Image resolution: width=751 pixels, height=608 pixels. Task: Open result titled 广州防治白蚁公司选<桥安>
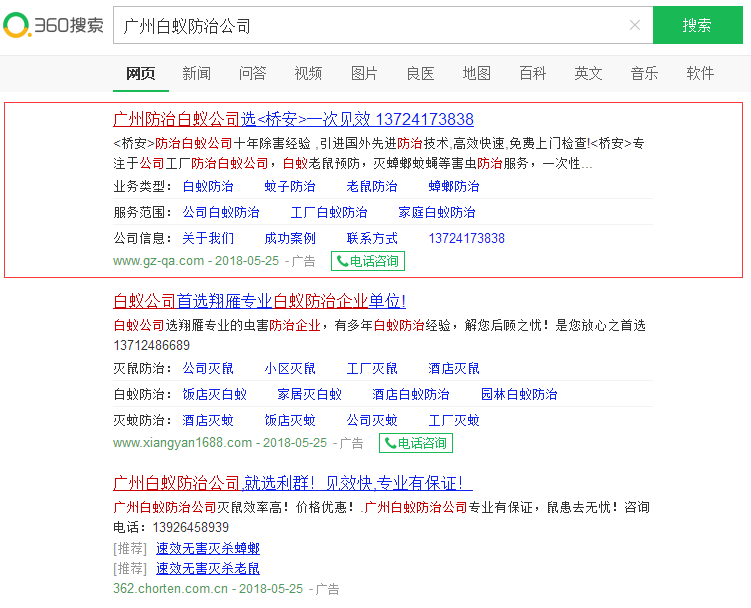293,119
